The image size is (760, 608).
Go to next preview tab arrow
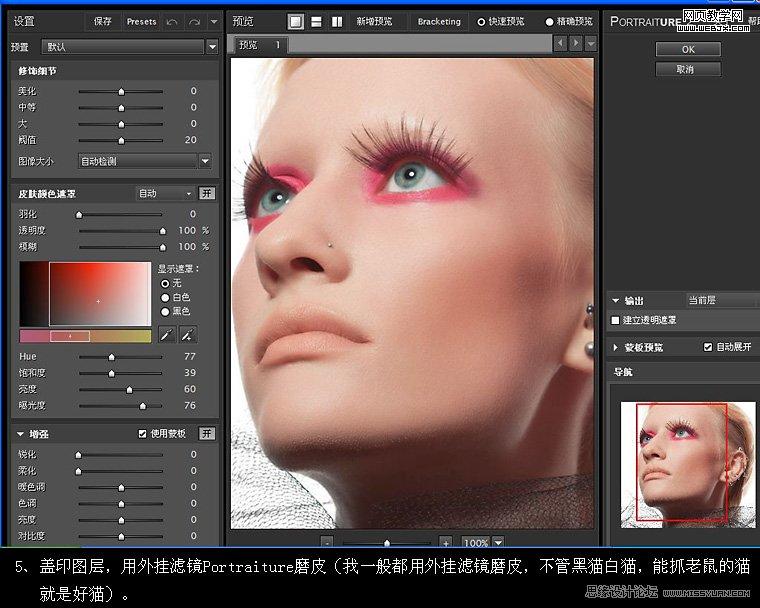click(x=575, y=44)
